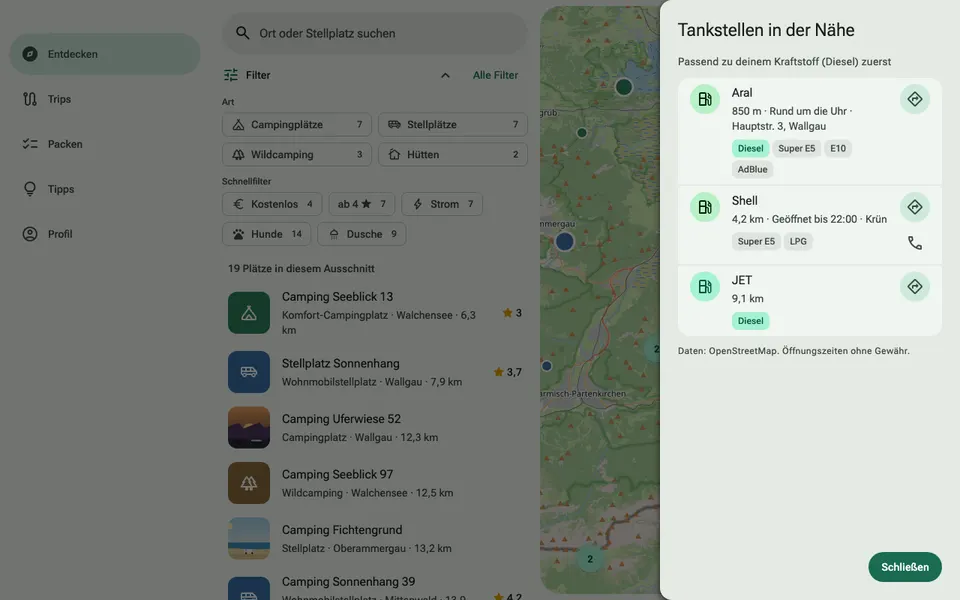Click the Camping Uferwiese 52 thumbnail
Image resolution: width=960 pixels, height=600 pixels.
pyautogui.click(x=249, y=427)
